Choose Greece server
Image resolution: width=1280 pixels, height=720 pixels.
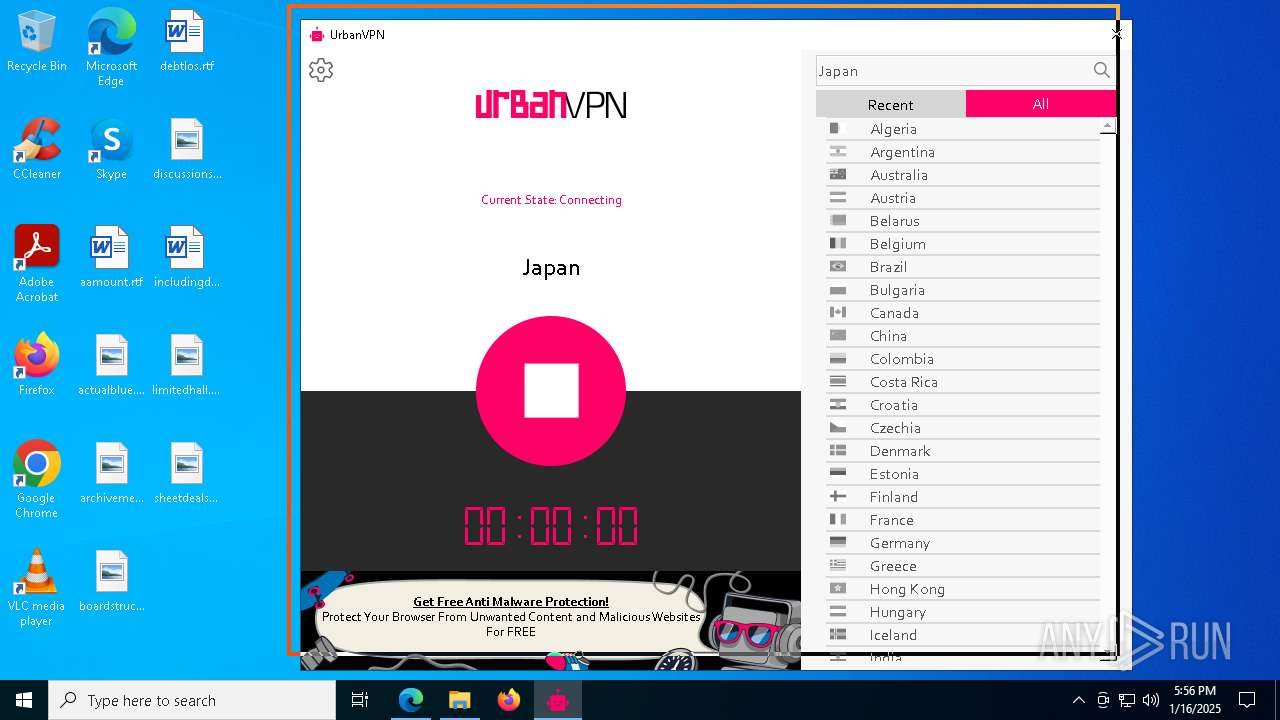(x=963, y=566)
